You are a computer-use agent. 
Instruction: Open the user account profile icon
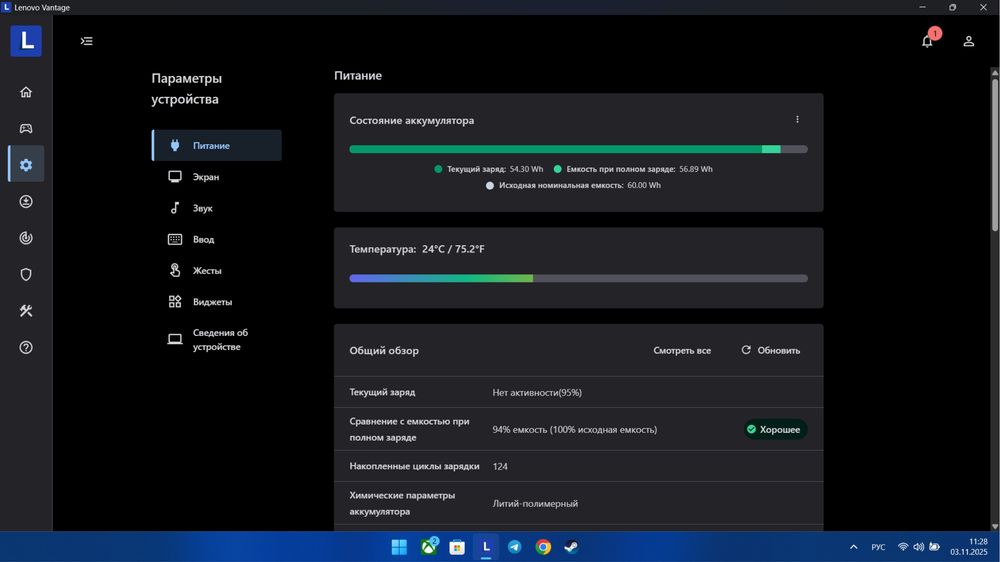tap(968, 41)
